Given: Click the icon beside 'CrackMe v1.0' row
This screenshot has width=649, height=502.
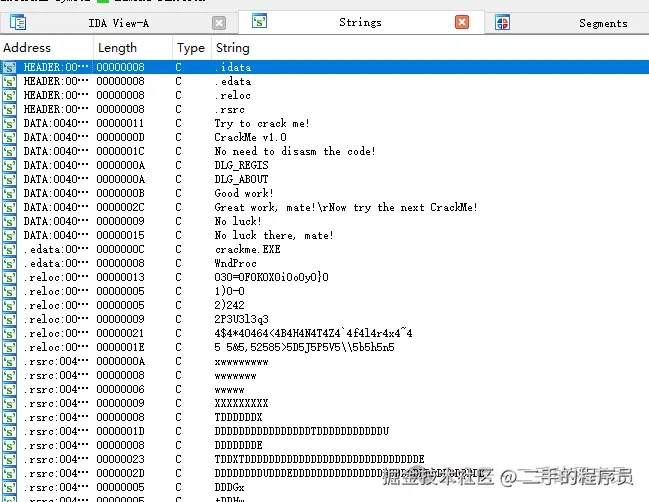Looking at the screenshot, I should 10,137.
